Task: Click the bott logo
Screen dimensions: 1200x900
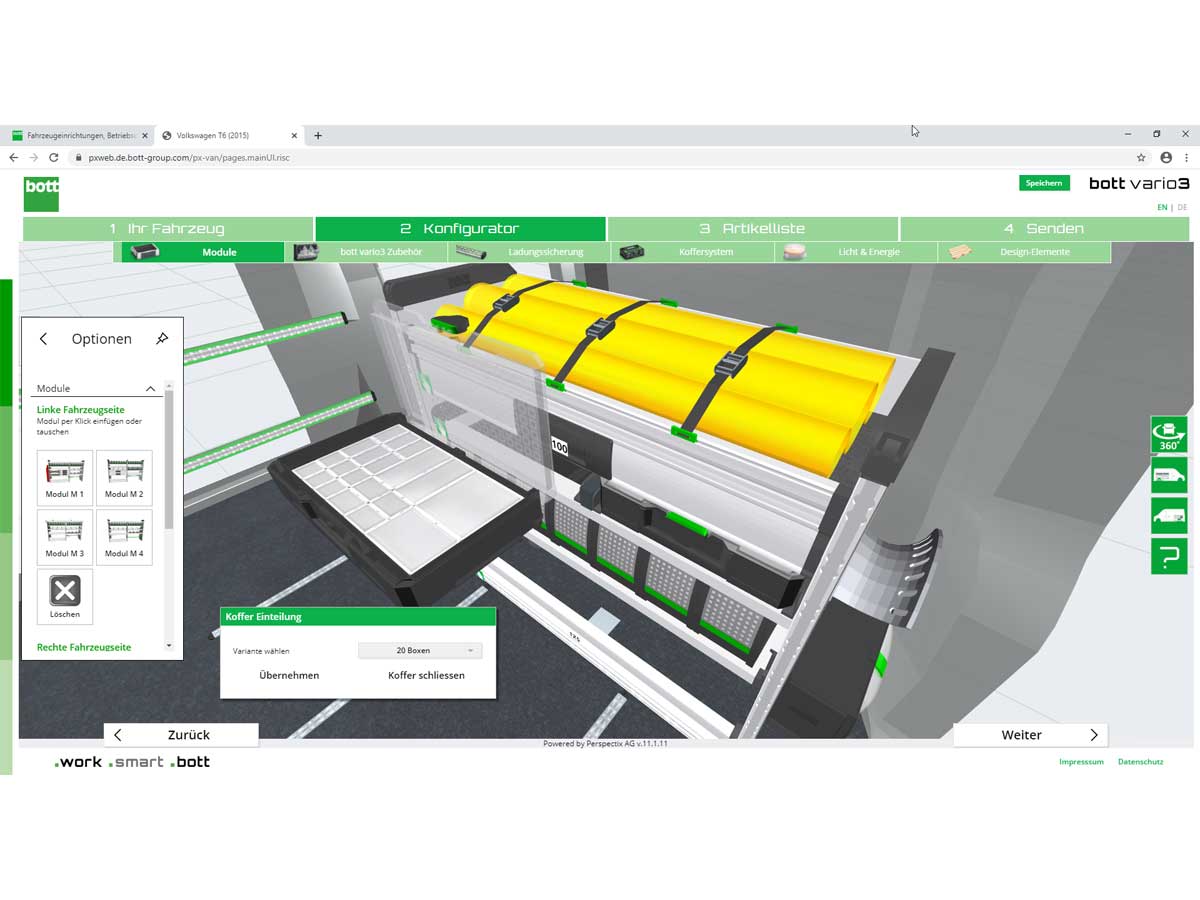Action: pyautogui.click(x=41, y=194)
